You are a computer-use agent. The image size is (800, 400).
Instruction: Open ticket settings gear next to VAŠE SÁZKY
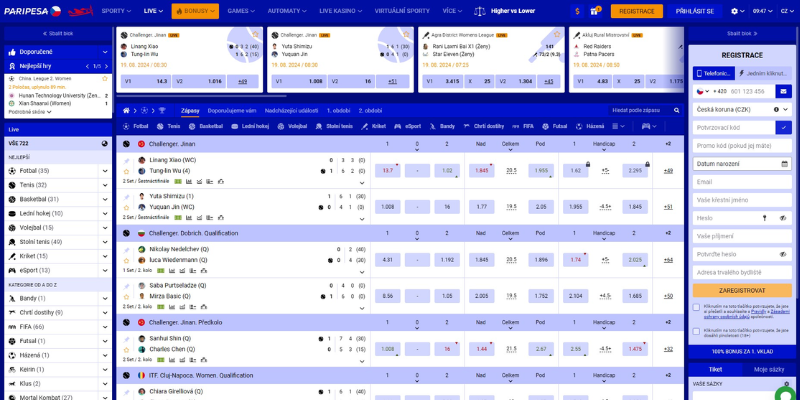pos(786,384)
